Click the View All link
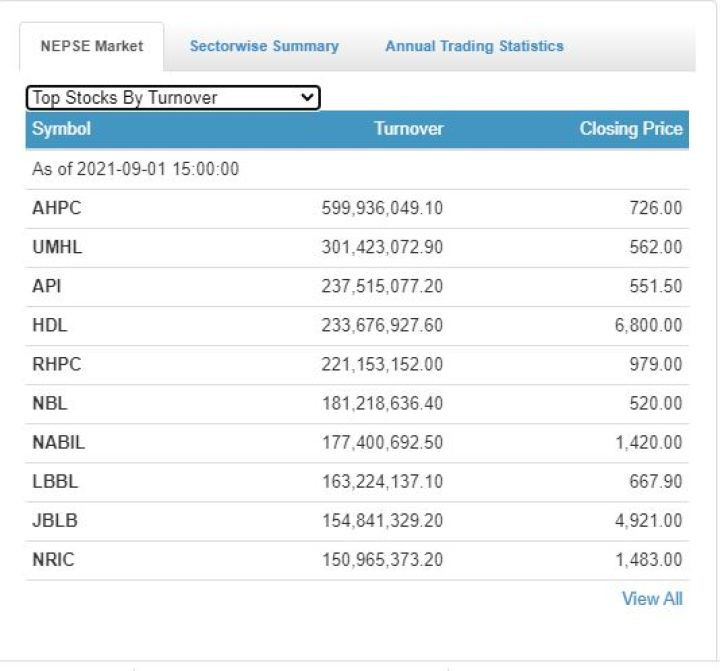This screenshot has height=671, width=720. 652,598
